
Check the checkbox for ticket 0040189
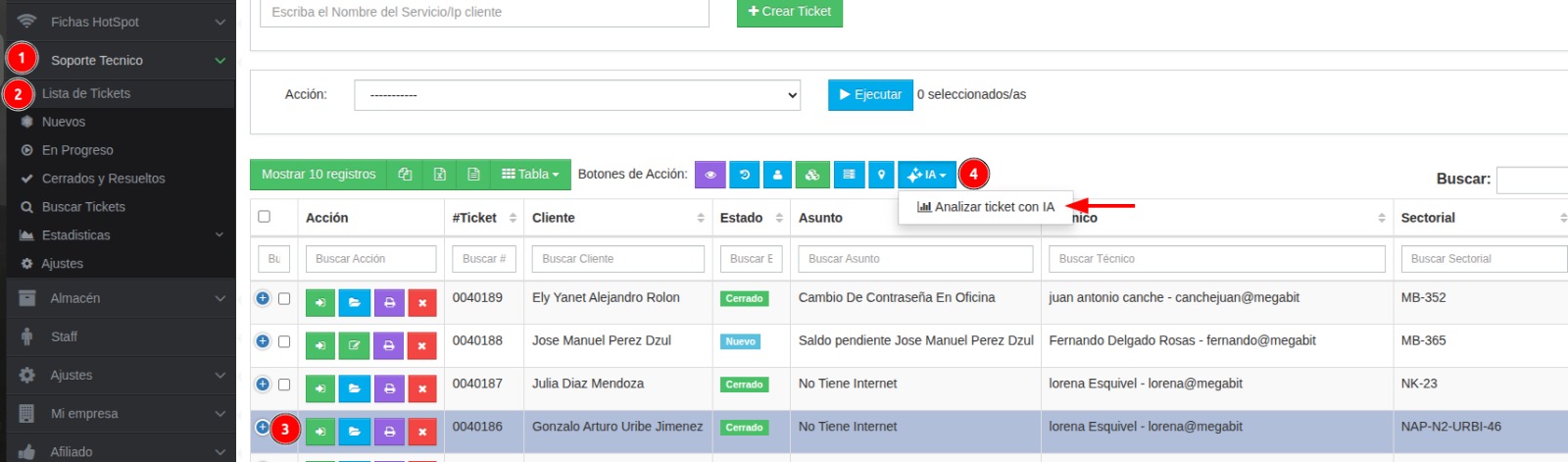(284, 299)
